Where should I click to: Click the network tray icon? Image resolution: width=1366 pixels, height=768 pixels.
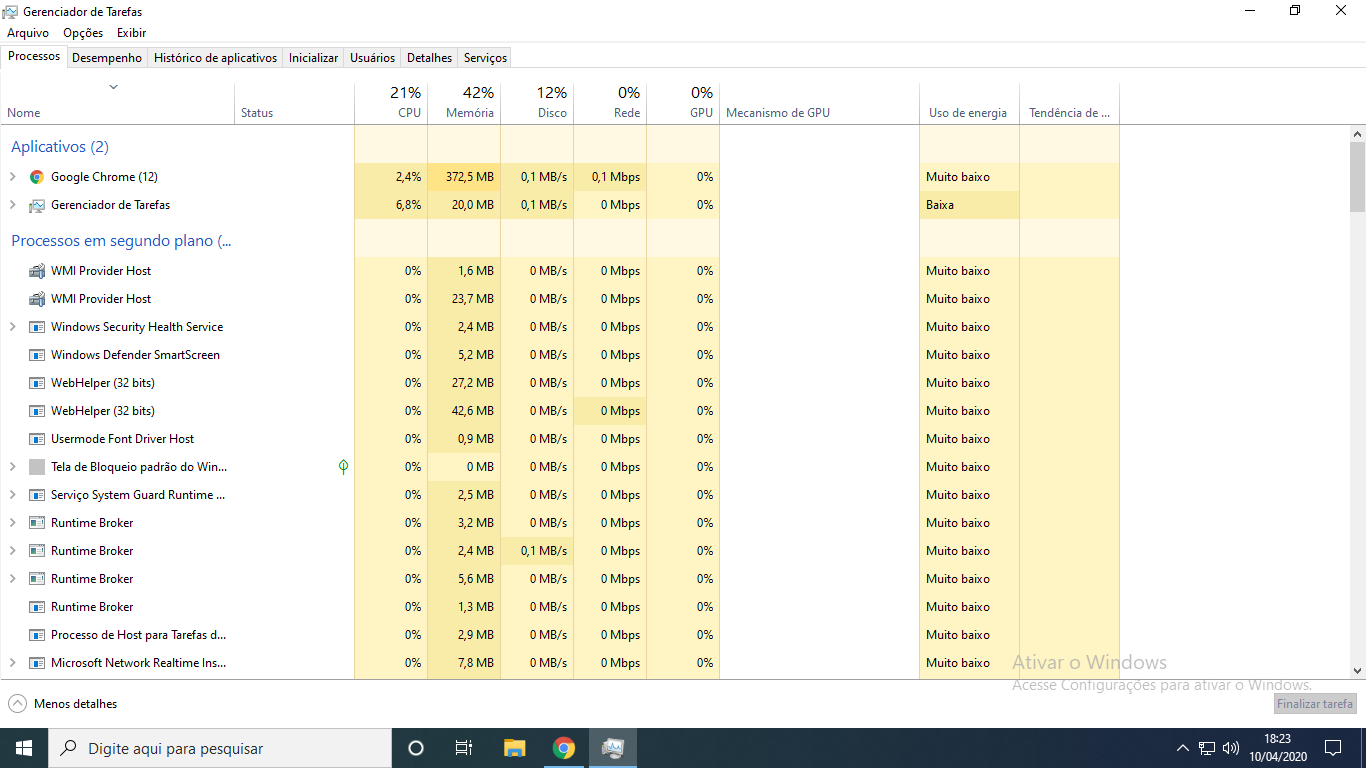pos(1207,748)
